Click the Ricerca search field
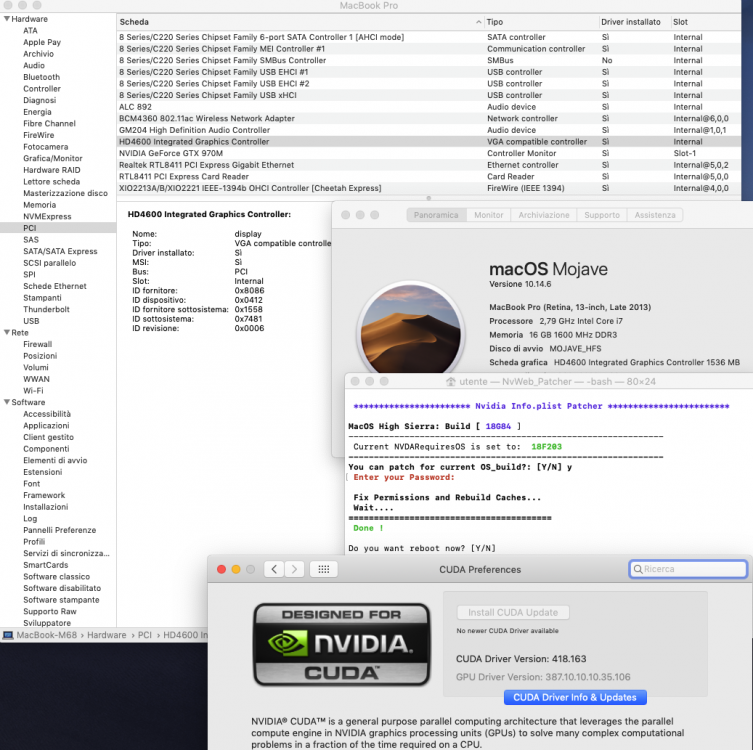 tap(688, 569)
